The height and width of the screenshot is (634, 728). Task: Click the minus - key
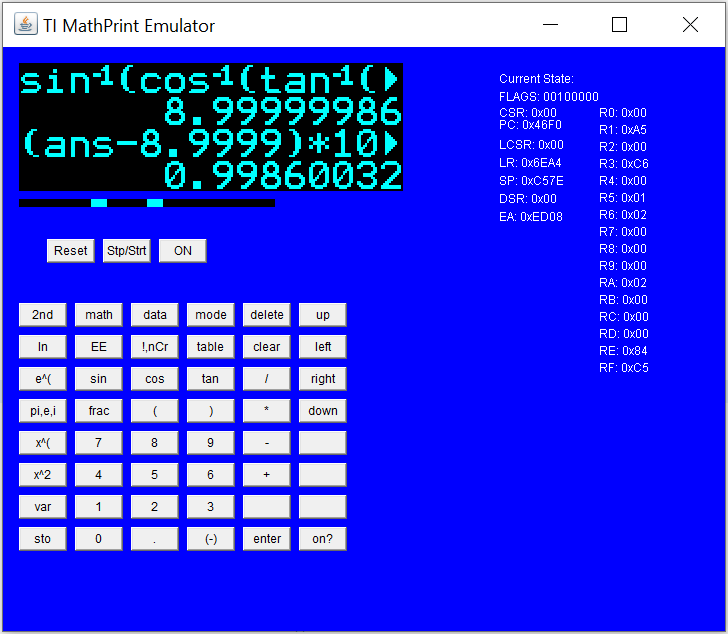(x=266, y=443)
